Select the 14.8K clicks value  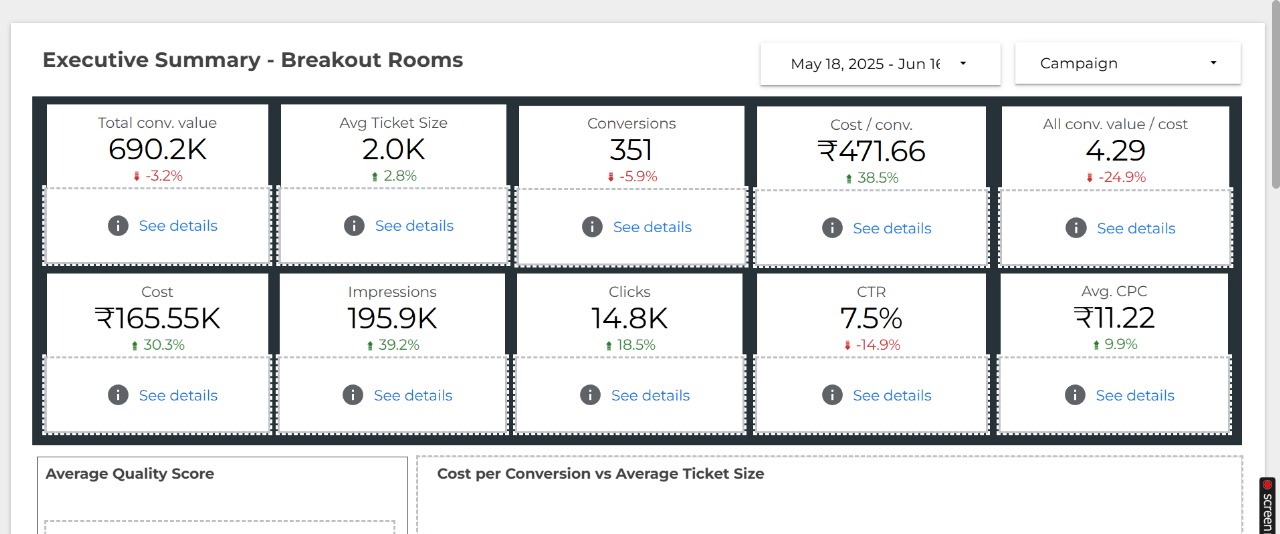click(x=629, y=318)
